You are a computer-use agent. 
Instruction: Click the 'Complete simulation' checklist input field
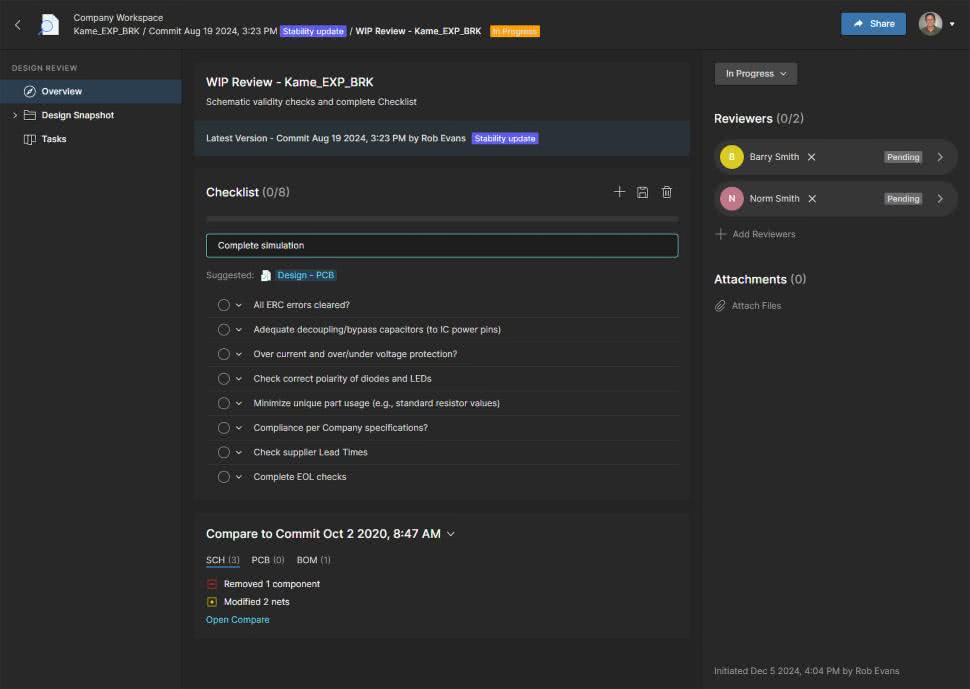pyautogui.click(x=441, y=245)
